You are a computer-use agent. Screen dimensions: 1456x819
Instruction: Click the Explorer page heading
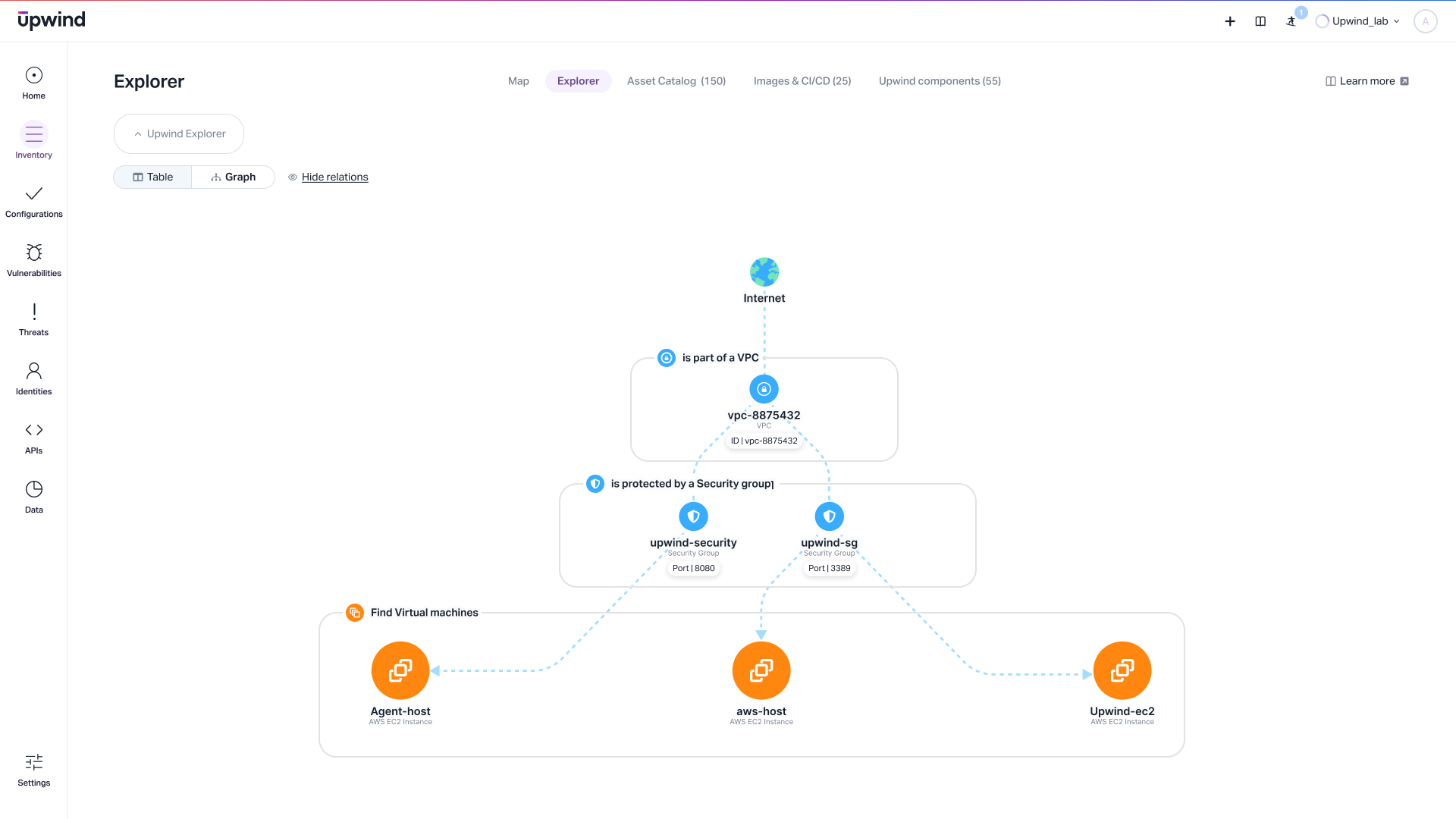point(149,81)
